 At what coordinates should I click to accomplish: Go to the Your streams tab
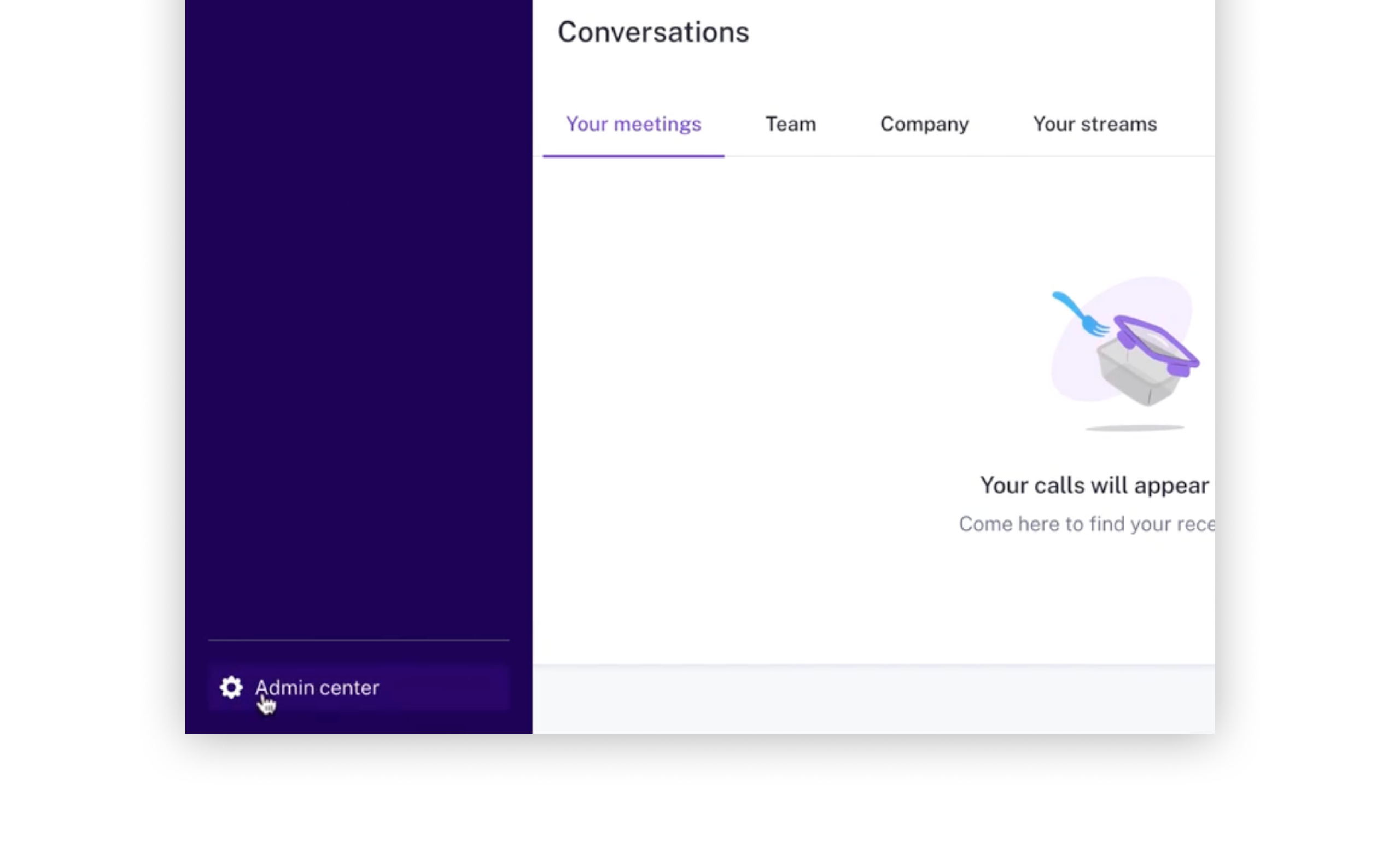[x=1095, y=124]
